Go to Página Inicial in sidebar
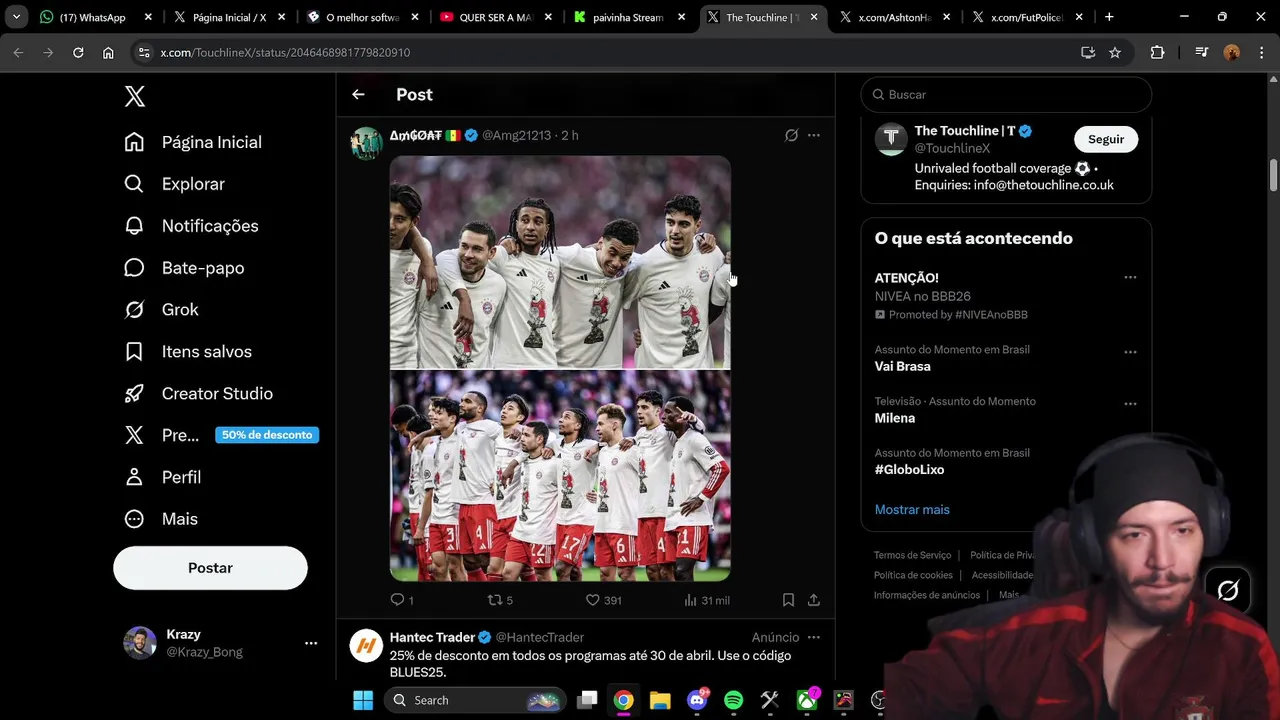 [193, 142]
